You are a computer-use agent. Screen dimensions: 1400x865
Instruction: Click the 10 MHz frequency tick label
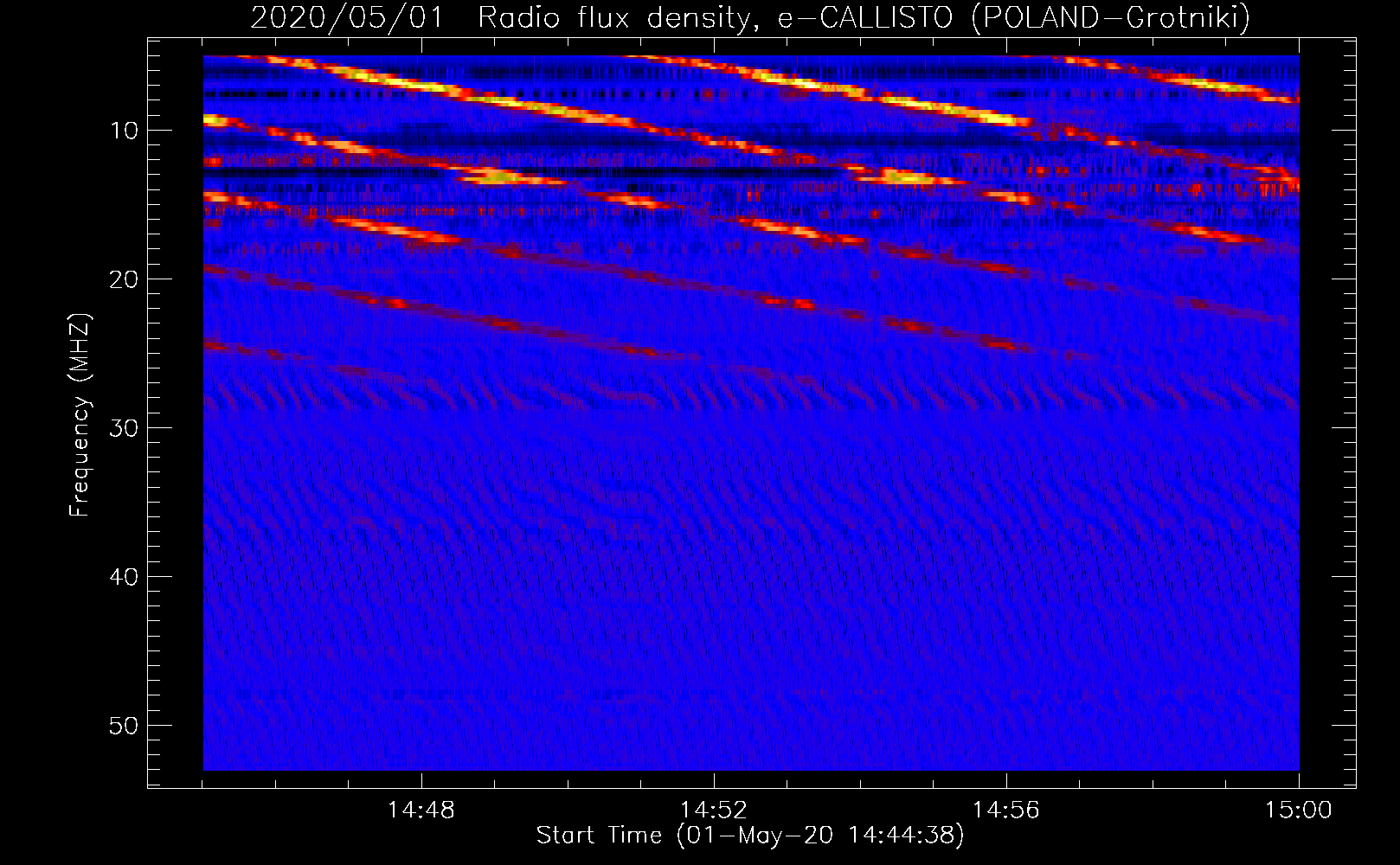tap(125, 131)
